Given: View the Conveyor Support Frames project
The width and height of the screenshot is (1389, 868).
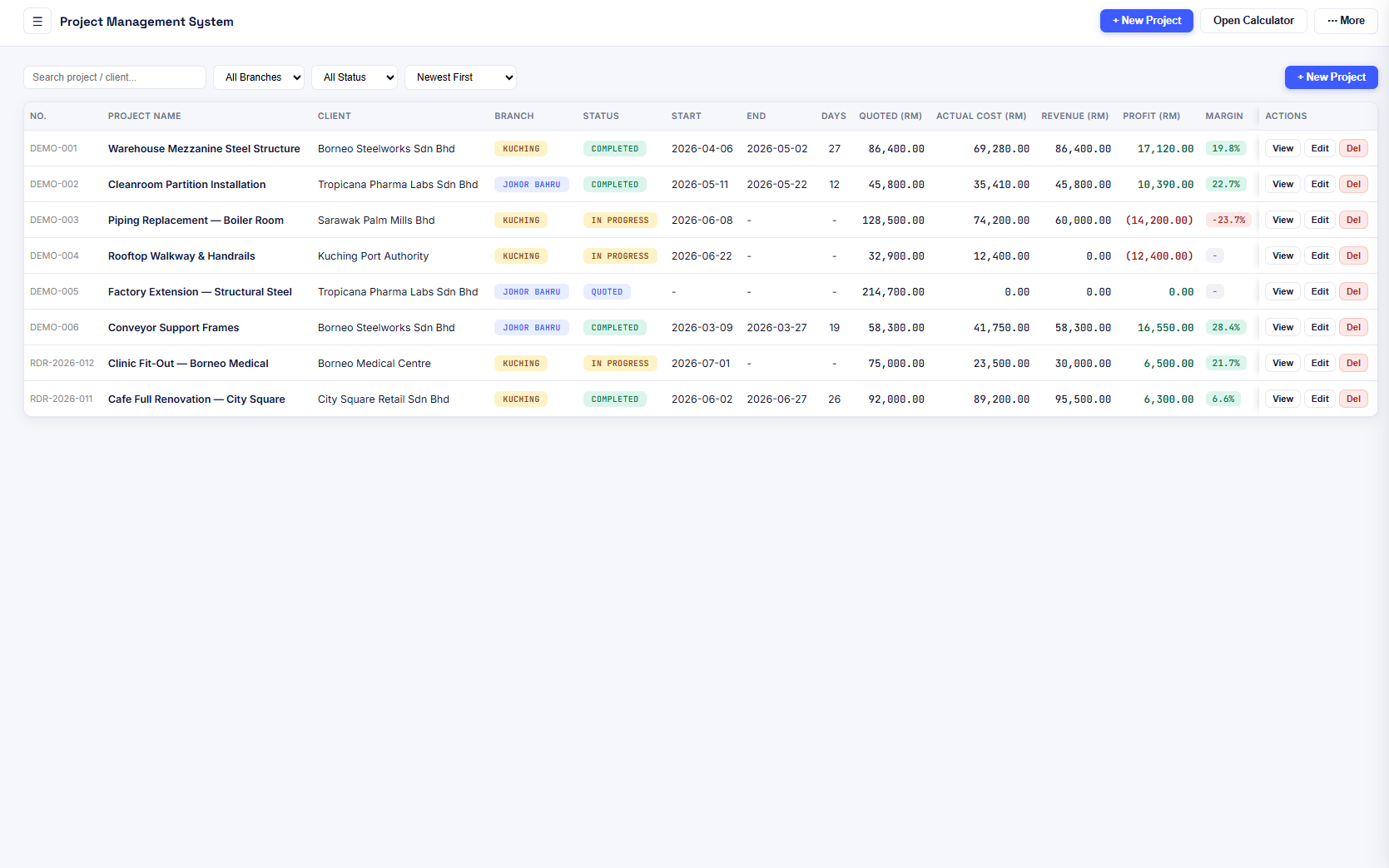Looking at the screenshot, I should tap(1282, 328).
